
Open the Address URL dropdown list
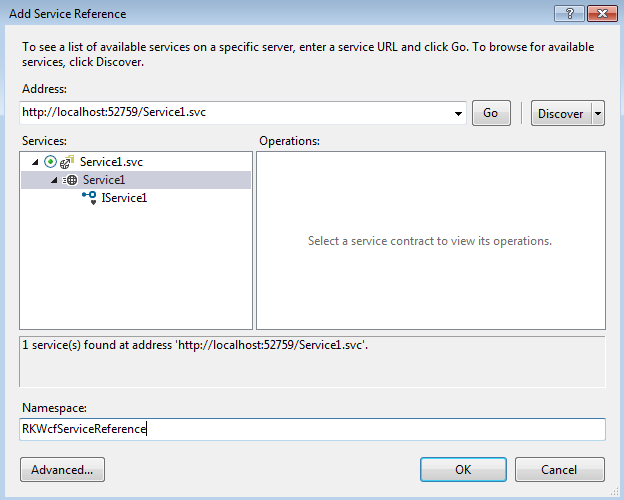(458, 113)
